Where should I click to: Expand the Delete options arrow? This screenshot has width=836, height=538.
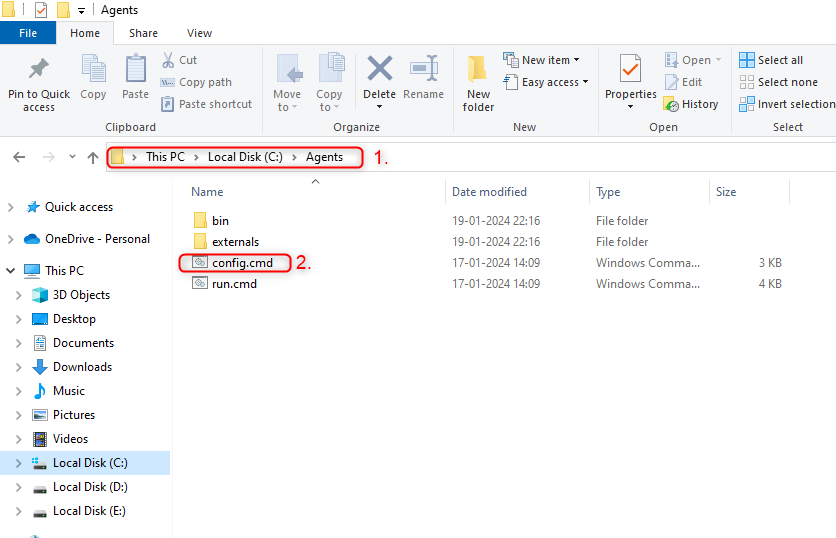(380, 107)
